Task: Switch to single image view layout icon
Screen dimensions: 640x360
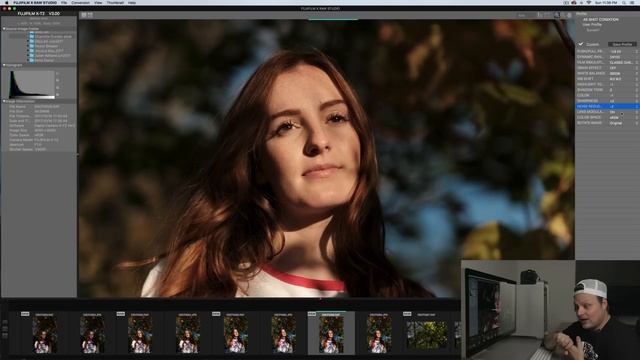Action: click(x=84, y=15)
